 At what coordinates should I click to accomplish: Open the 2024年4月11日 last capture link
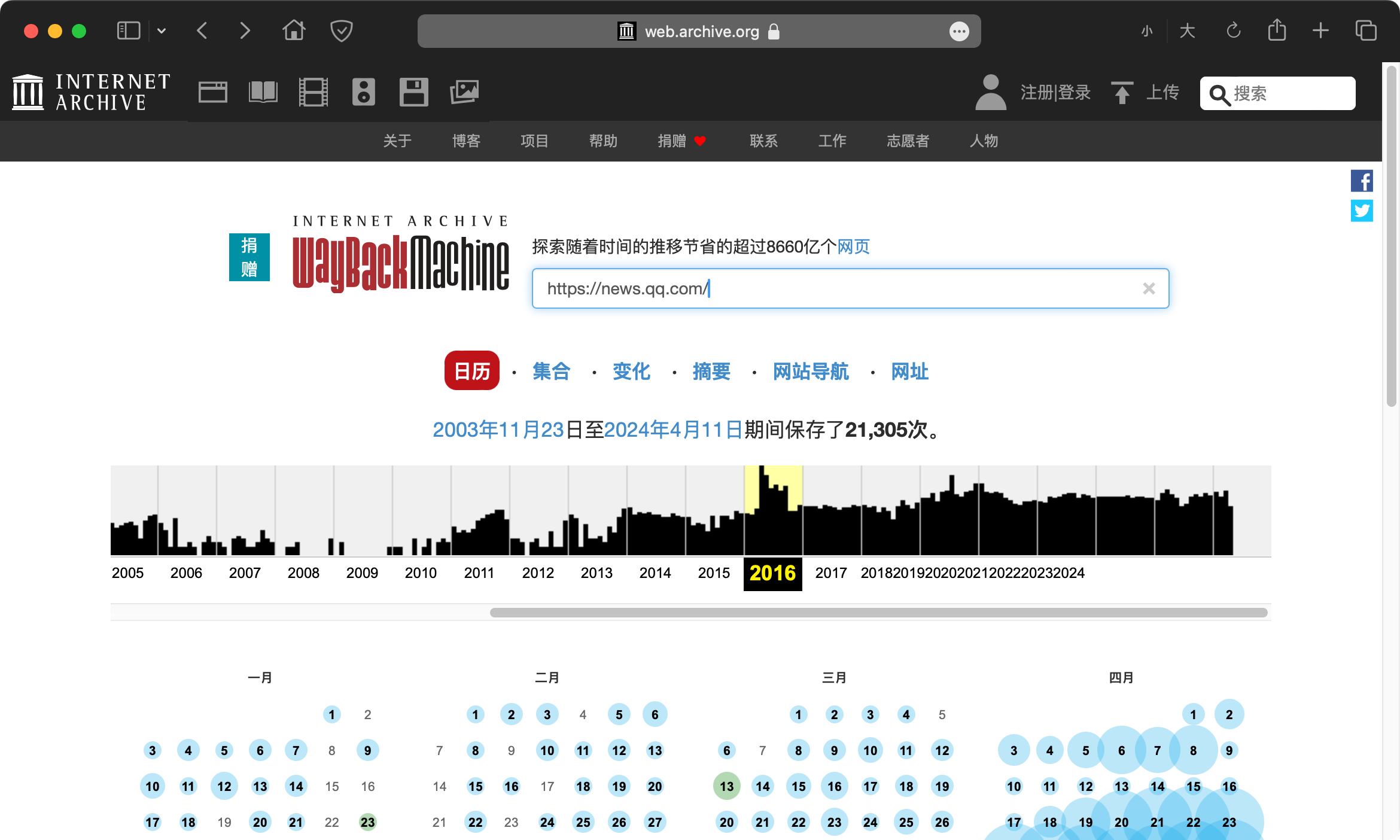(x=673, y=430)
